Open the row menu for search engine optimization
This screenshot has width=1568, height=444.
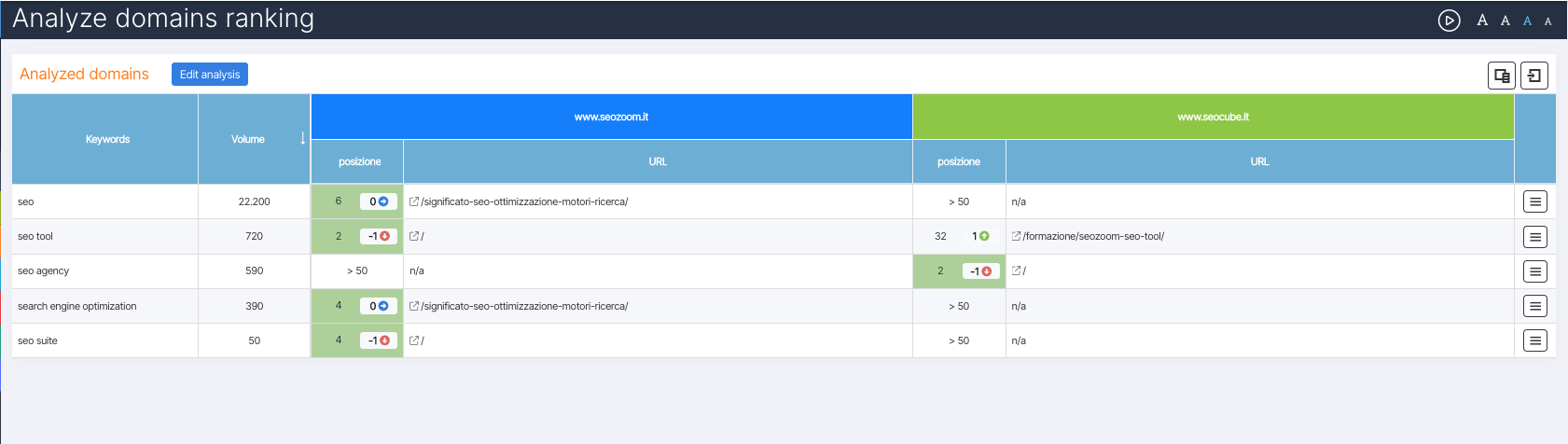[x=1535, y=306]
